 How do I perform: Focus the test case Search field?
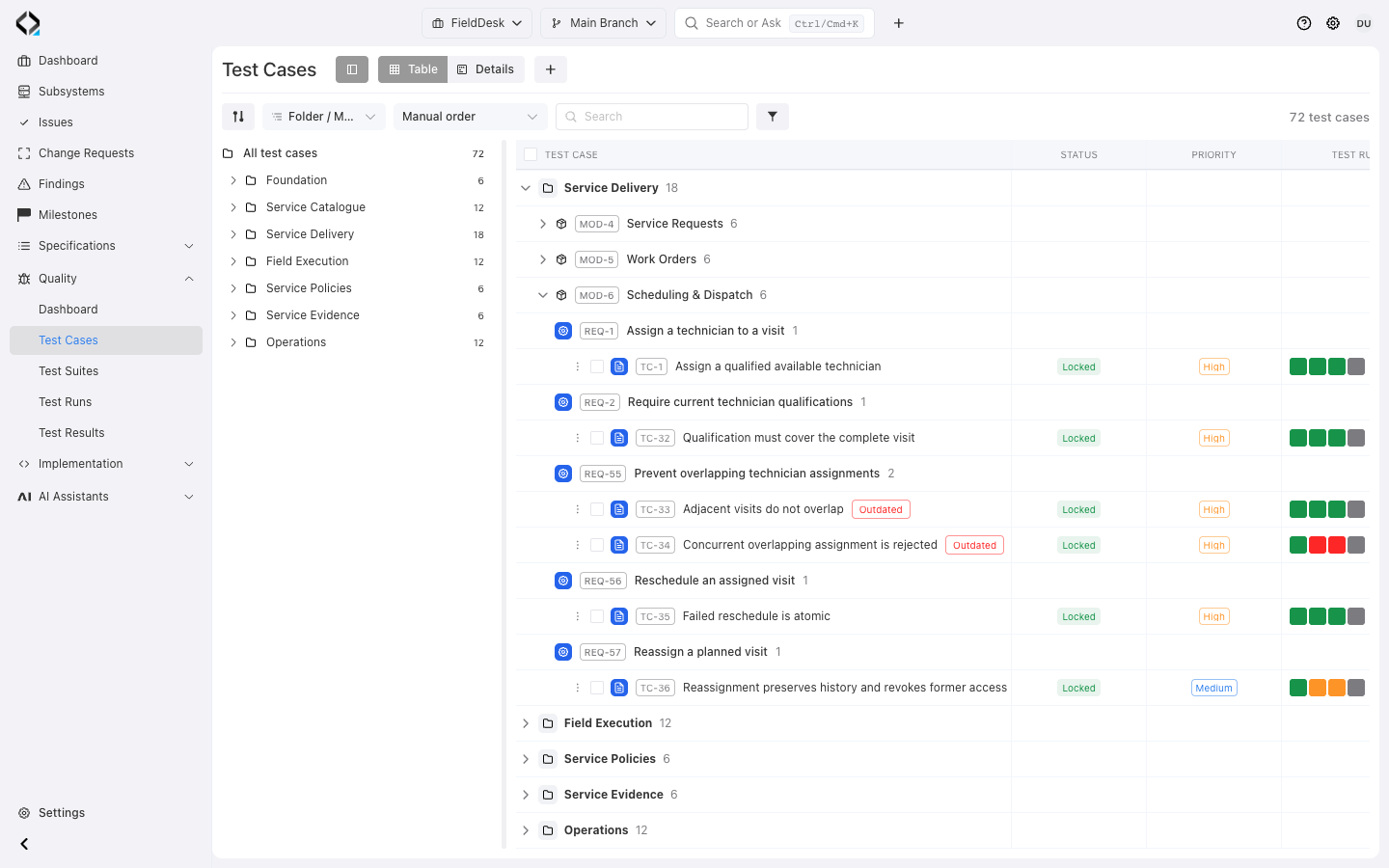(x=652, y=117)
